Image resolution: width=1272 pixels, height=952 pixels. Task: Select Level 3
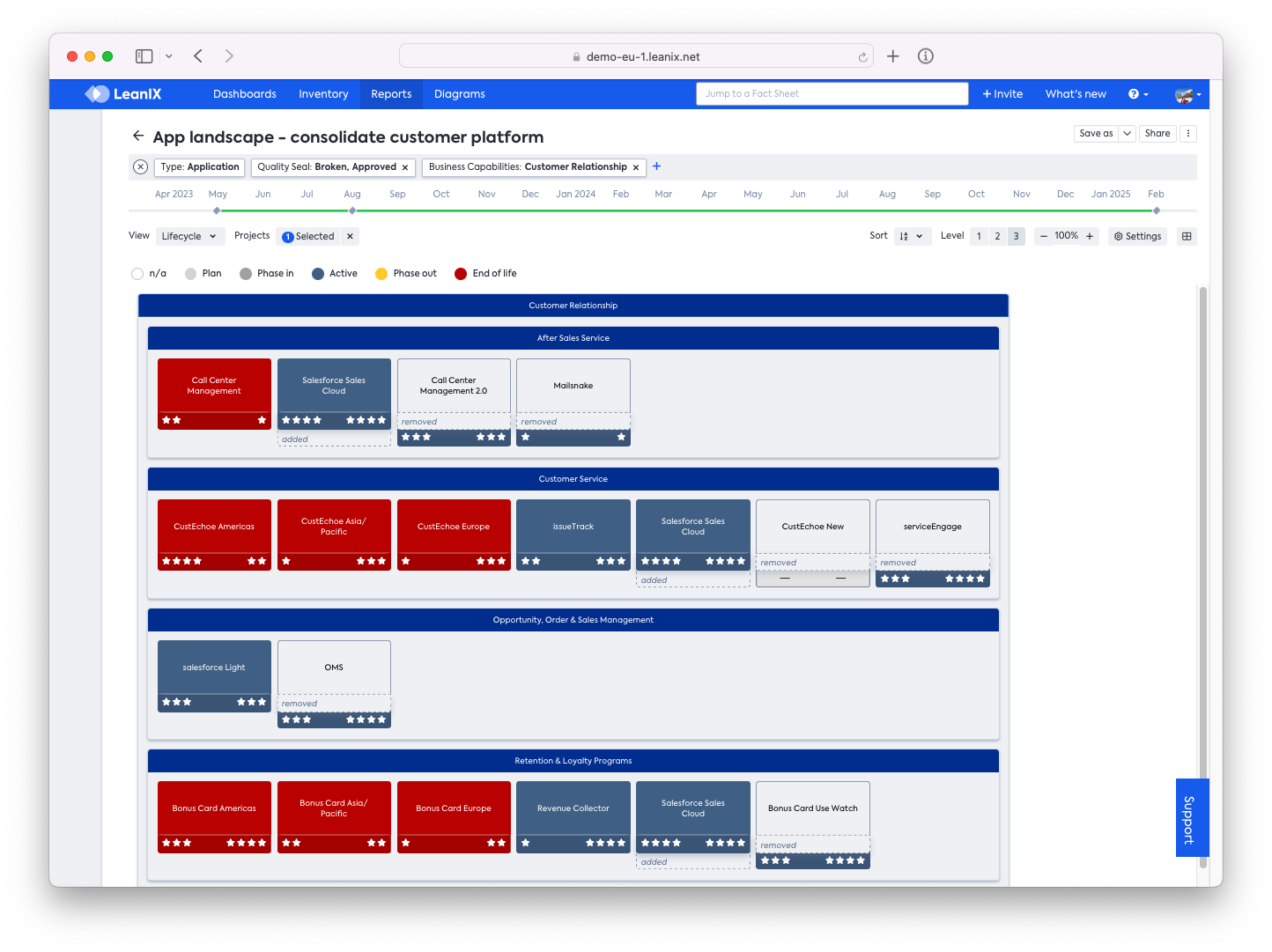[1016, 236]
